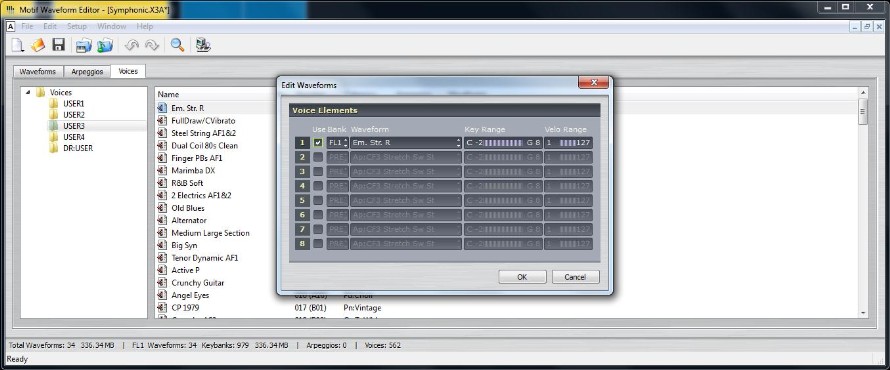
Task: Click the New file toolbar icon
Action: click(18, 45)
